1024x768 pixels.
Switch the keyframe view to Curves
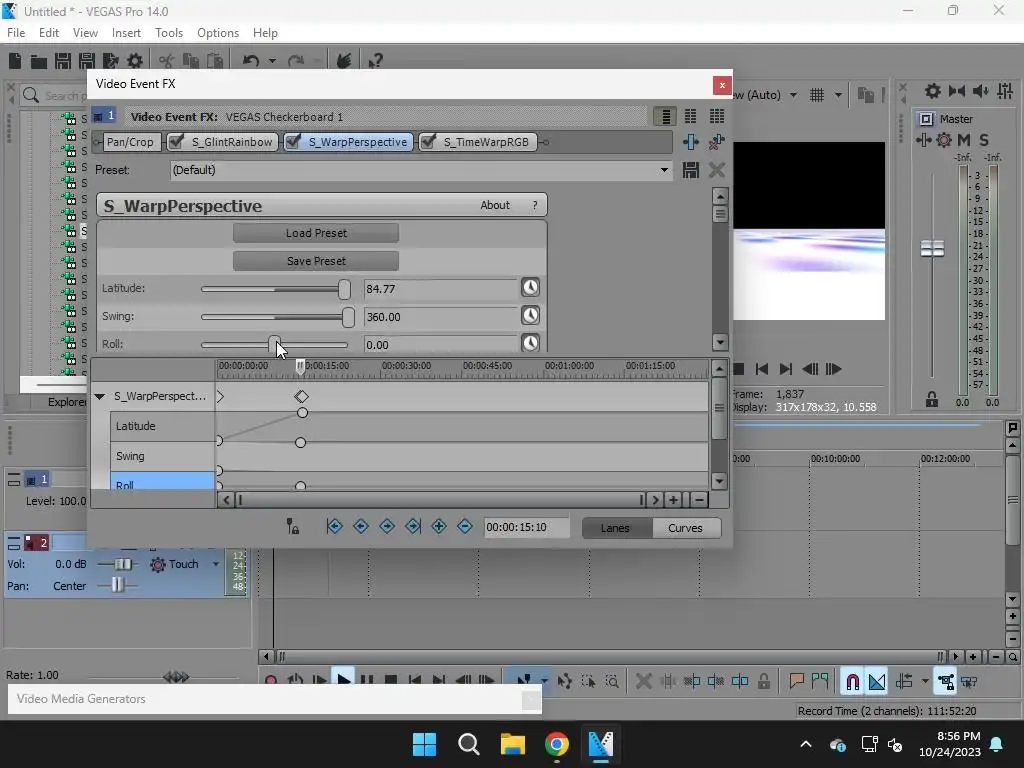[x=685, y=528]
